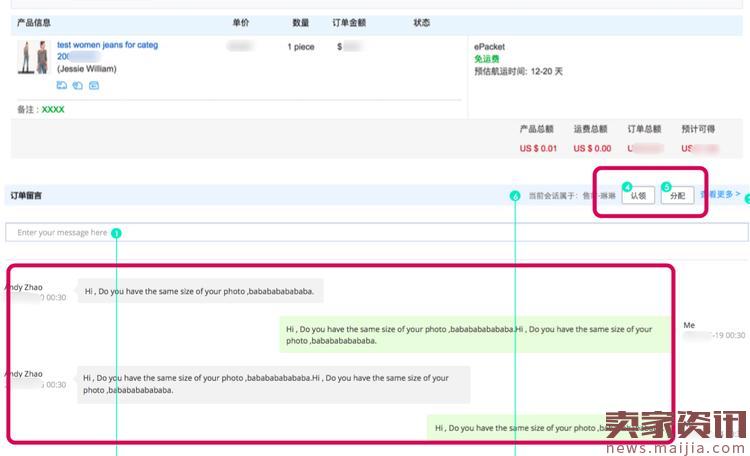Open the order number link starting with 20

click(78, 56)
